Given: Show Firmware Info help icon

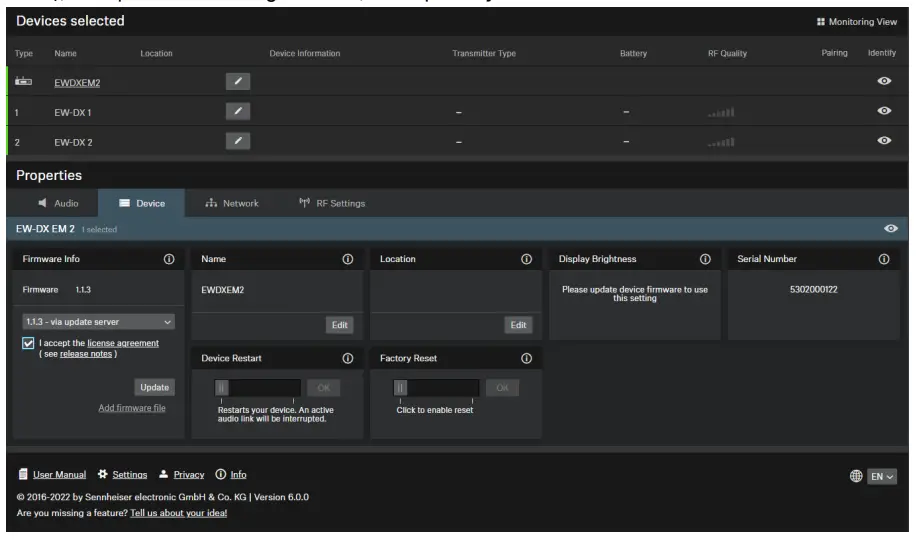Looking at the screenshot, I should [169, 259].
